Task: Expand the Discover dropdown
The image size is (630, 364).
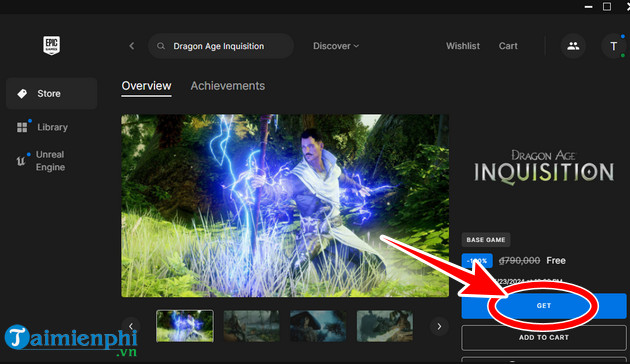Action: pyautogui.click(x=336, y=46)
